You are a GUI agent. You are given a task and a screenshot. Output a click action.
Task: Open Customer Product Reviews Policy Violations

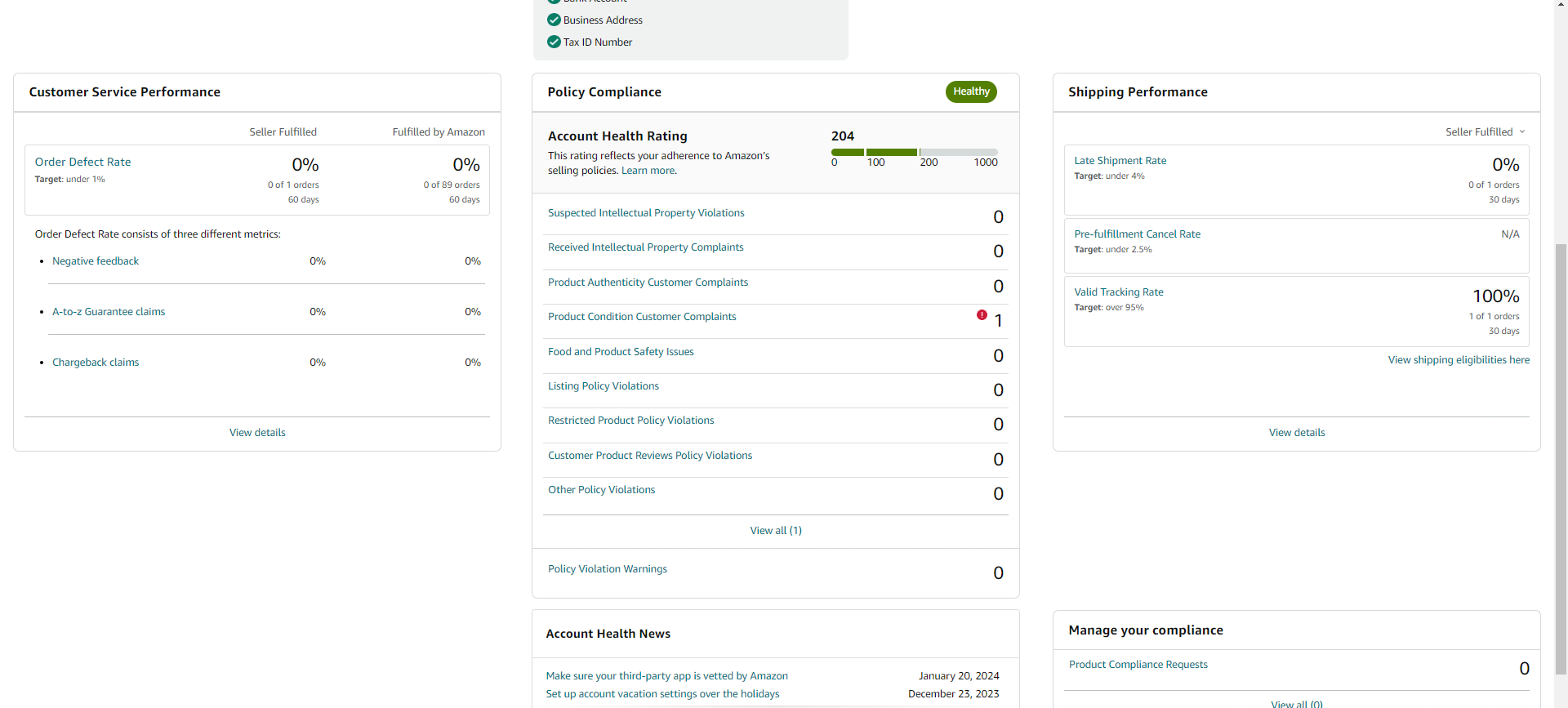click(x=650, y=456)
